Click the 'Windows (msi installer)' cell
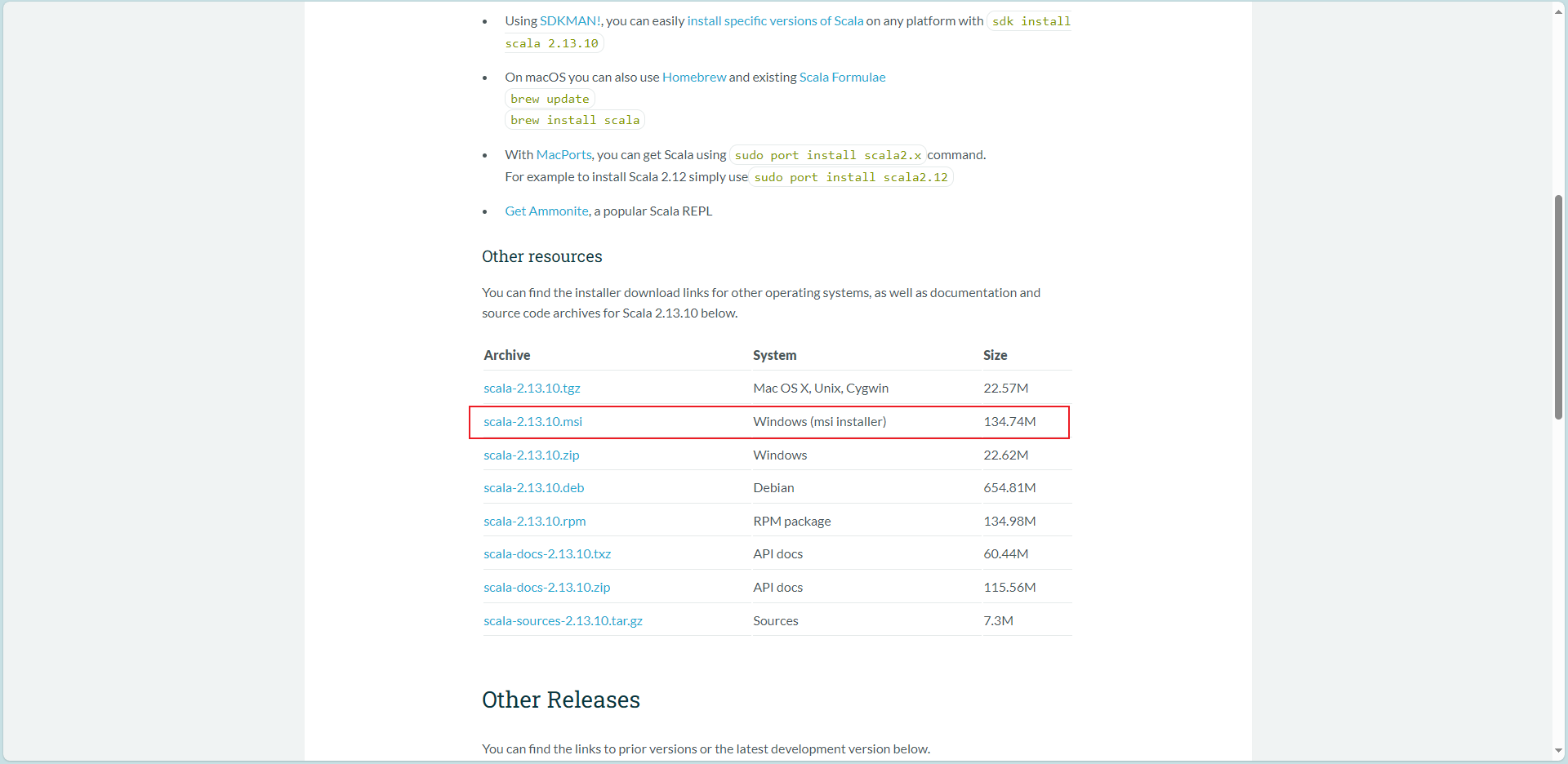 (x=819, y=422)
